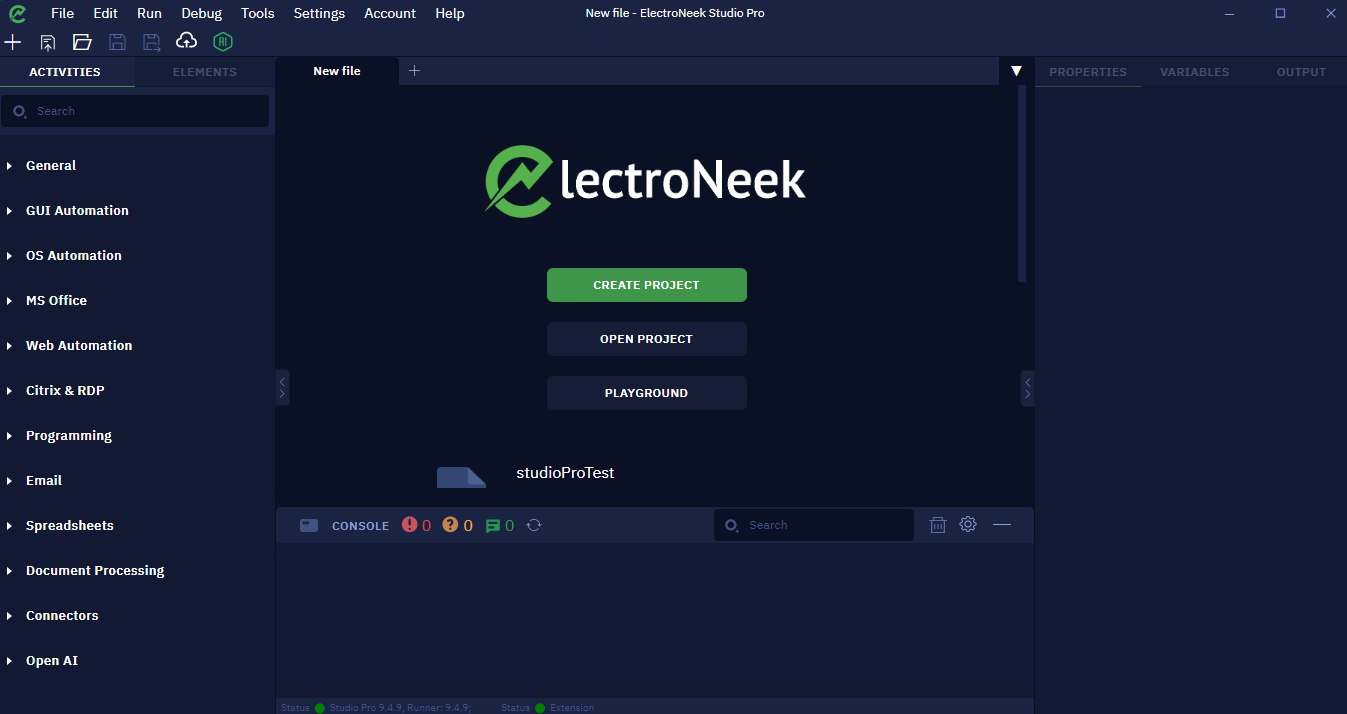Focus the console search field

[x=814, y=525]
